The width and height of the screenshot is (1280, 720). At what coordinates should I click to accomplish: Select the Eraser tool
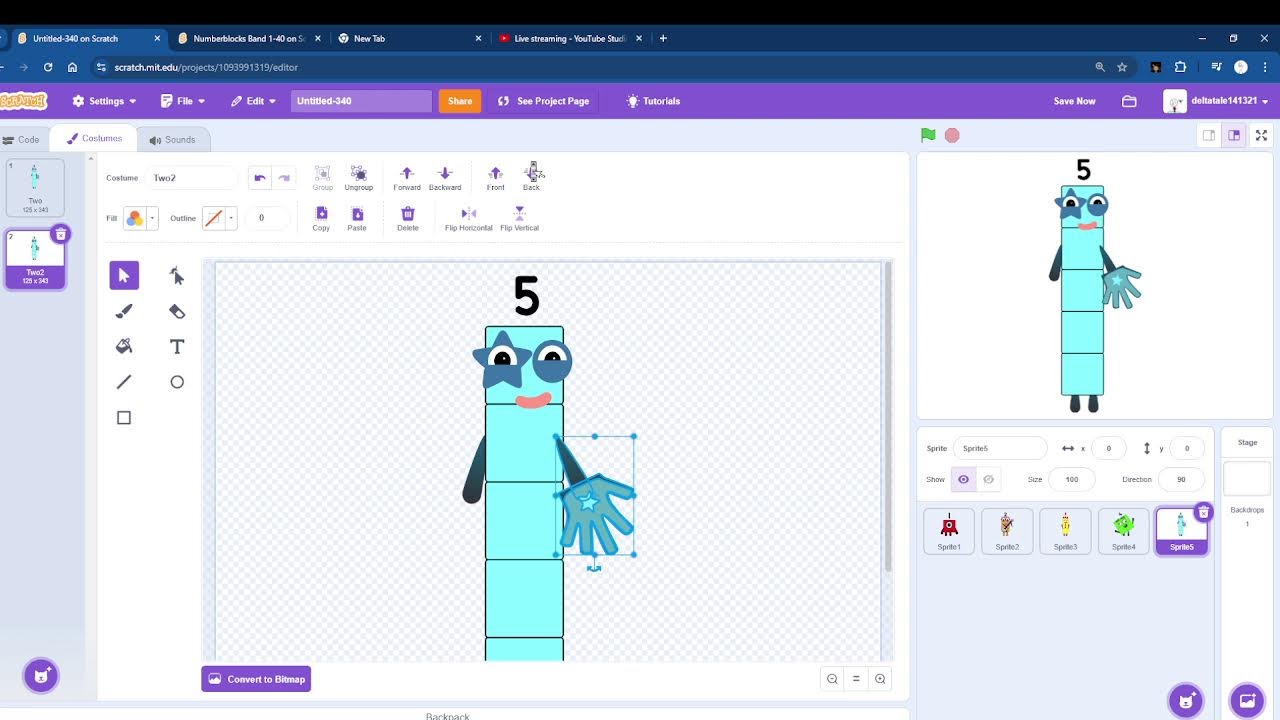177,311
